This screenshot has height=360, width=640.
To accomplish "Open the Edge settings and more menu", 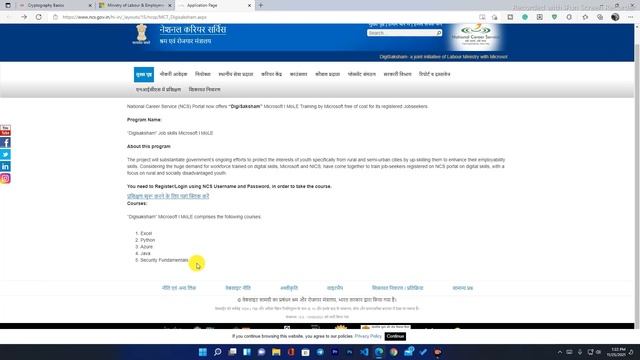I will click(x=630, y=17).
